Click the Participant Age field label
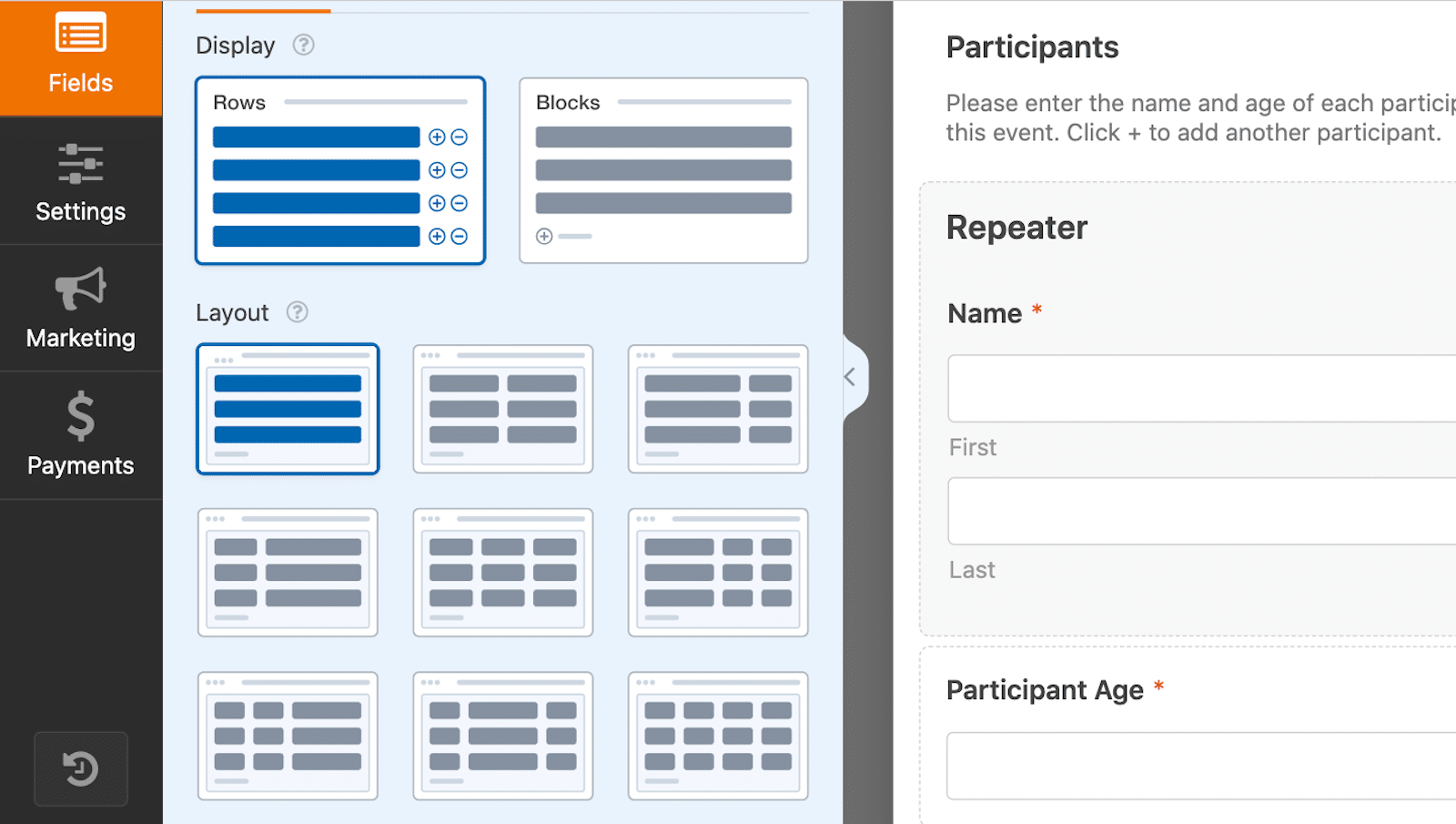 tap(1045, 690)
